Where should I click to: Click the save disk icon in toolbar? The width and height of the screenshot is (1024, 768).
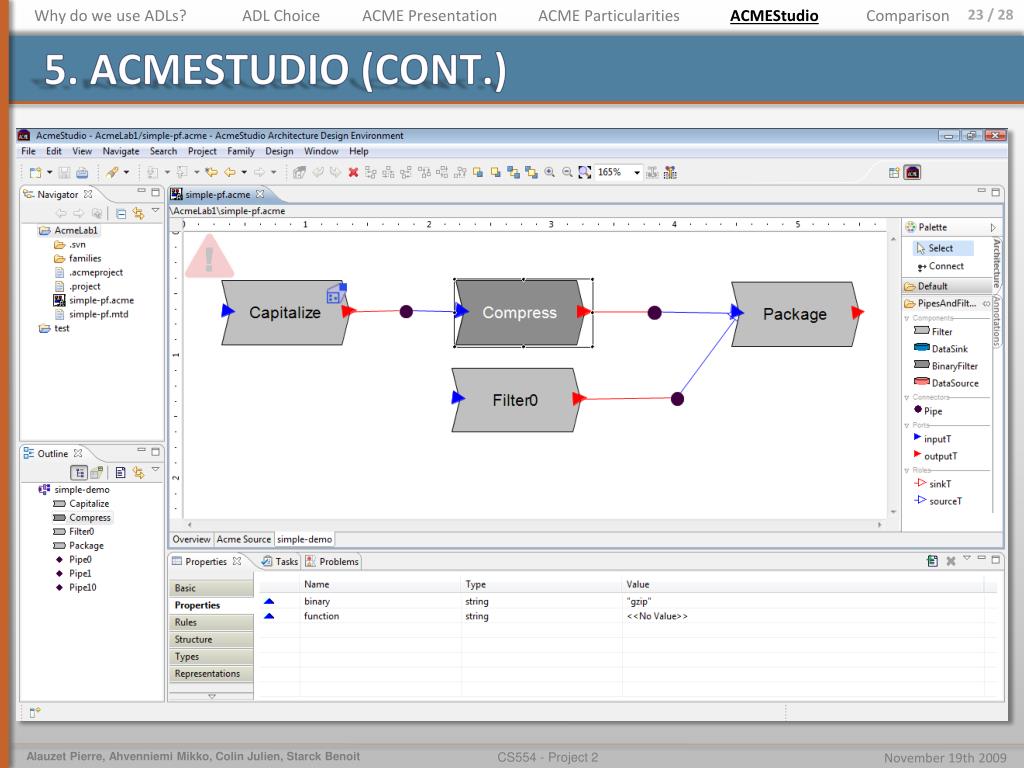(64, 172)
